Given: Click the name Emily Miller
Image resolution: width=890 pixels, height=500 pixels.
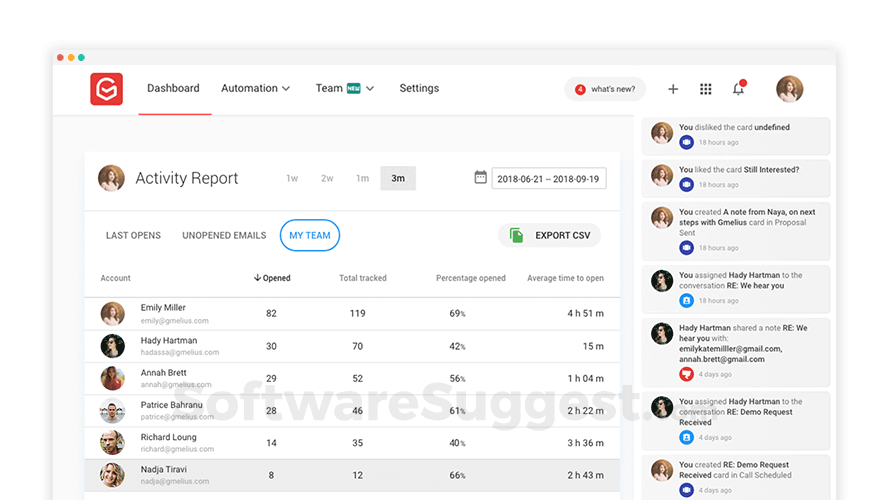Looking at the screenshot, I should pos(163,308).
